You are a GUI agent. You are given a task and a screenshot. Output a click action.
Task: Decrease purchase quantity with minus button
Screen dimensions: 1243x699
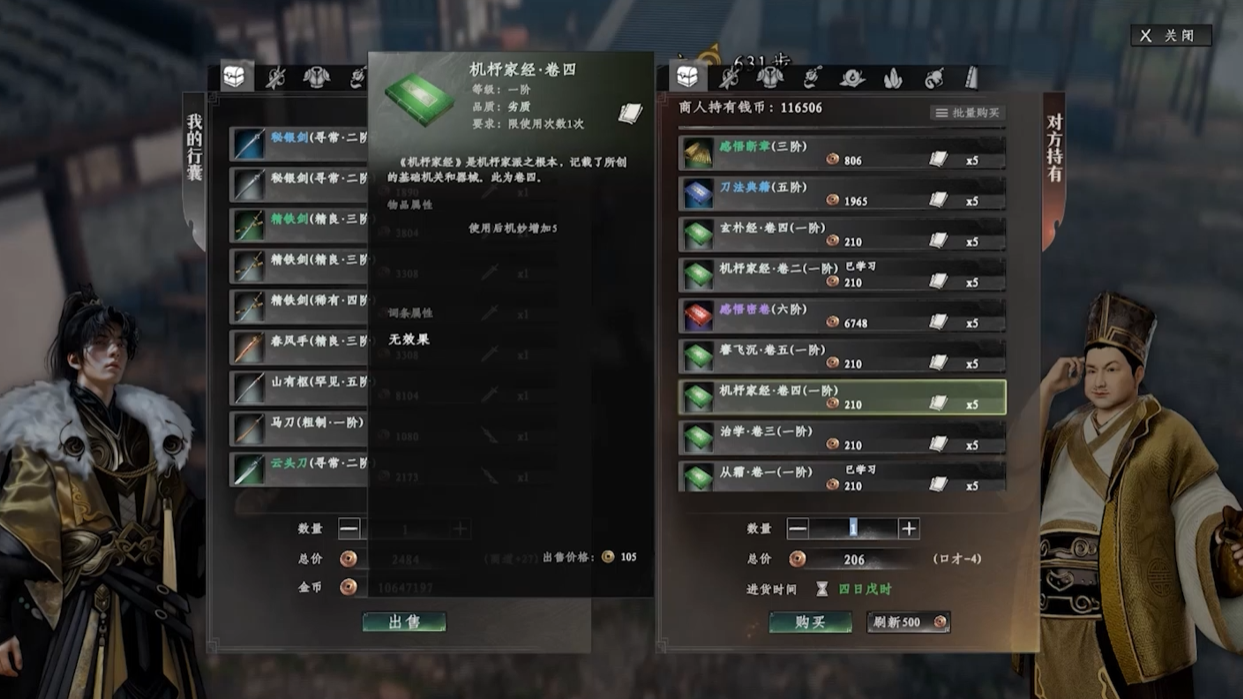[x=797, y=528]
